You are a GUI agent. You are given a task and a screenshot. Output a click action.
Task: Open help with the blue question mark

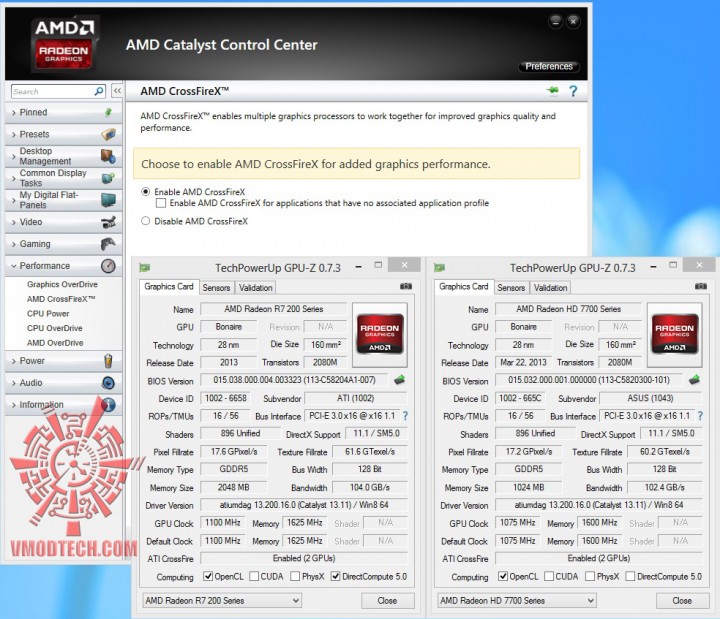pyautogui.click(x=573, y=91)
